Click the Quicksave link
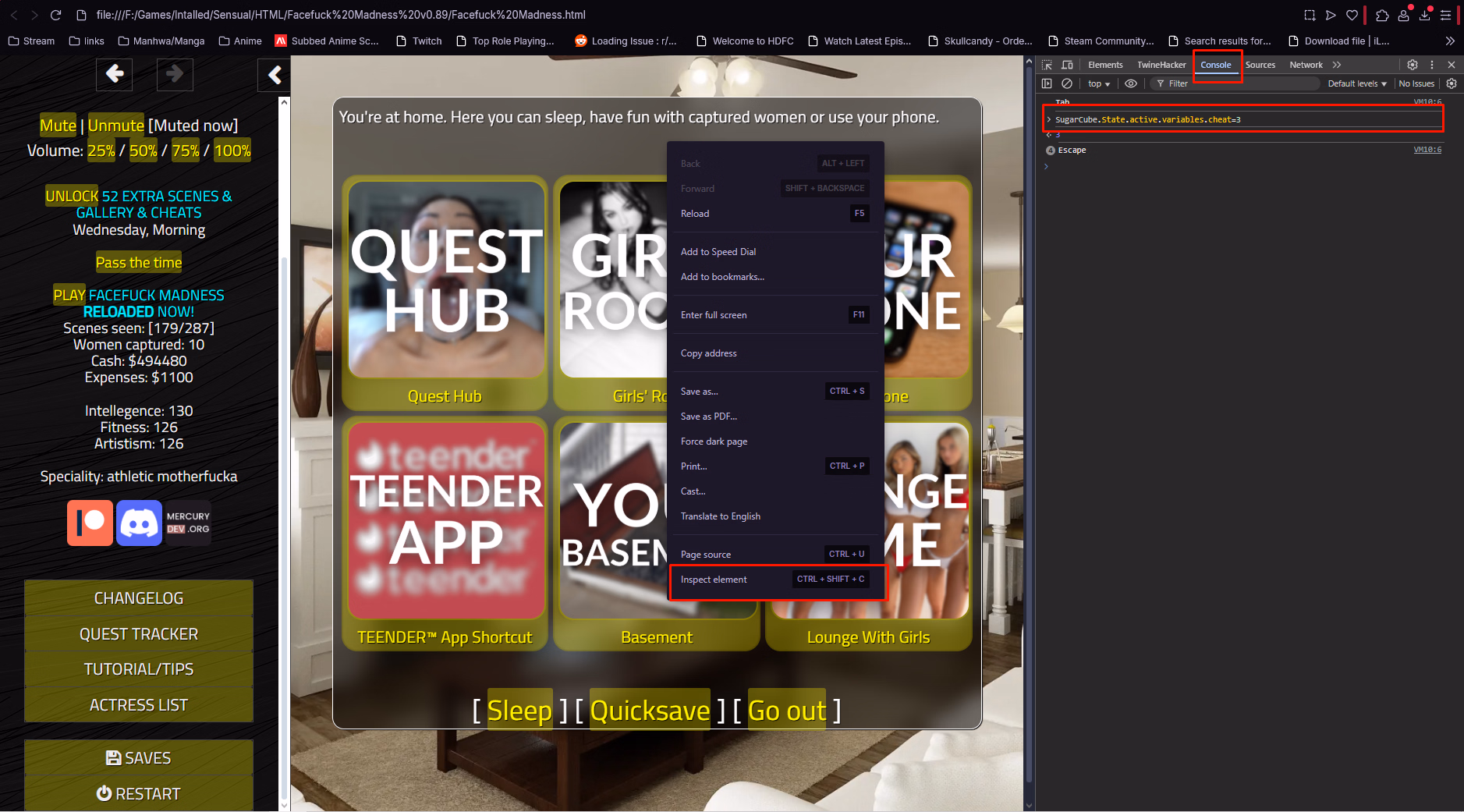 (x=650, y=711)
